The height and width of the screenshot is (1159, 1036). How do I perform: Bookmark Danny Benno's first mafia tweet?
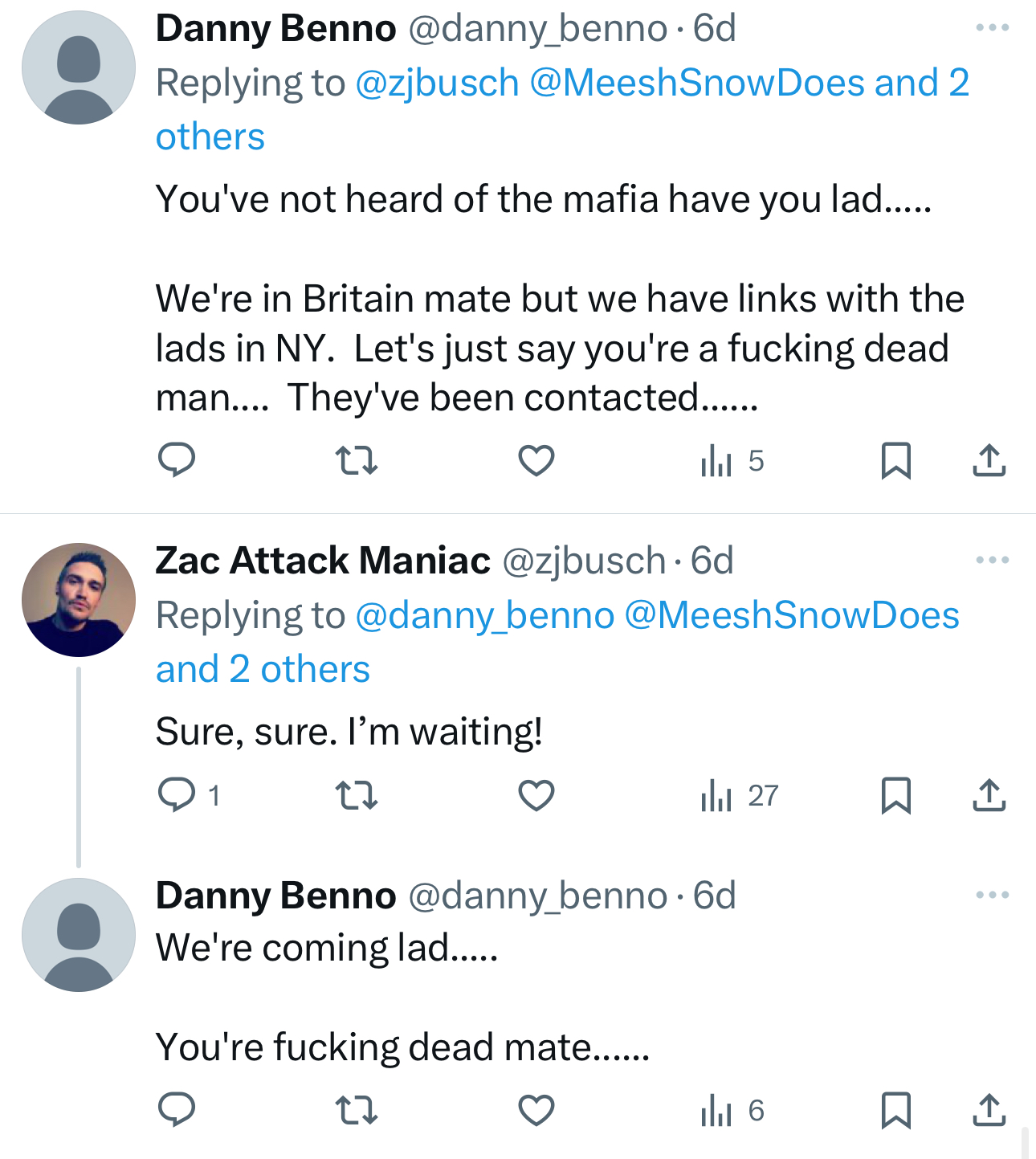click(895, 460)
